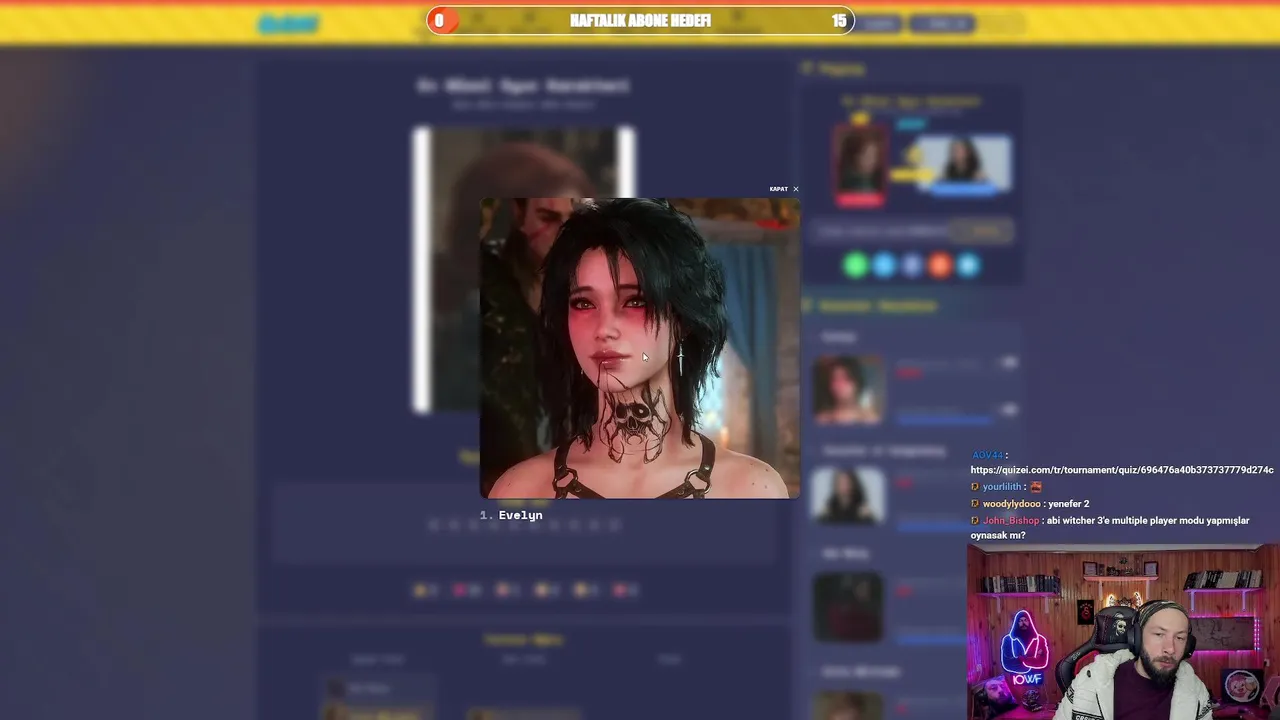
Task: Open the quizei.com tournament link in chat
Action: 1121,470
